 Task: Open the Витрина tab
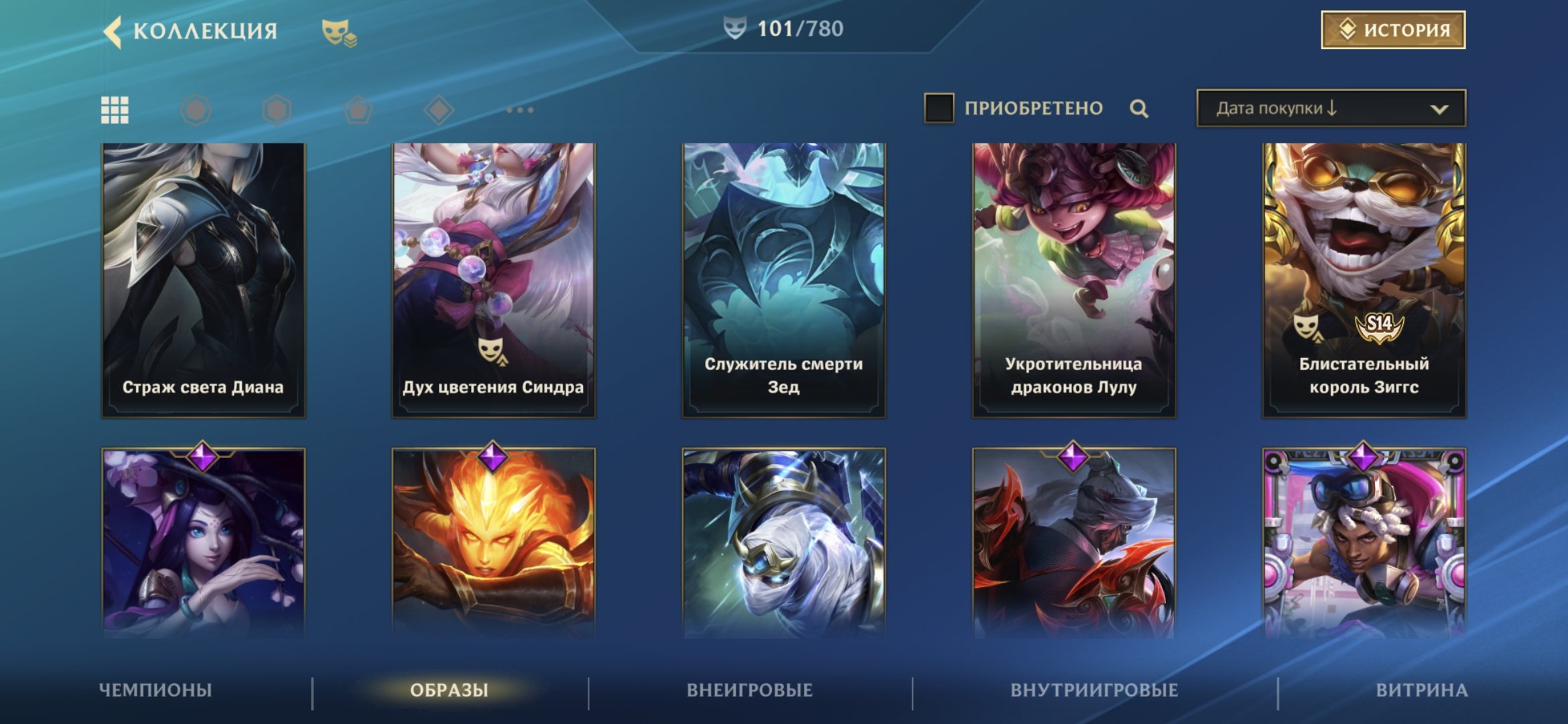point(1421,690)
